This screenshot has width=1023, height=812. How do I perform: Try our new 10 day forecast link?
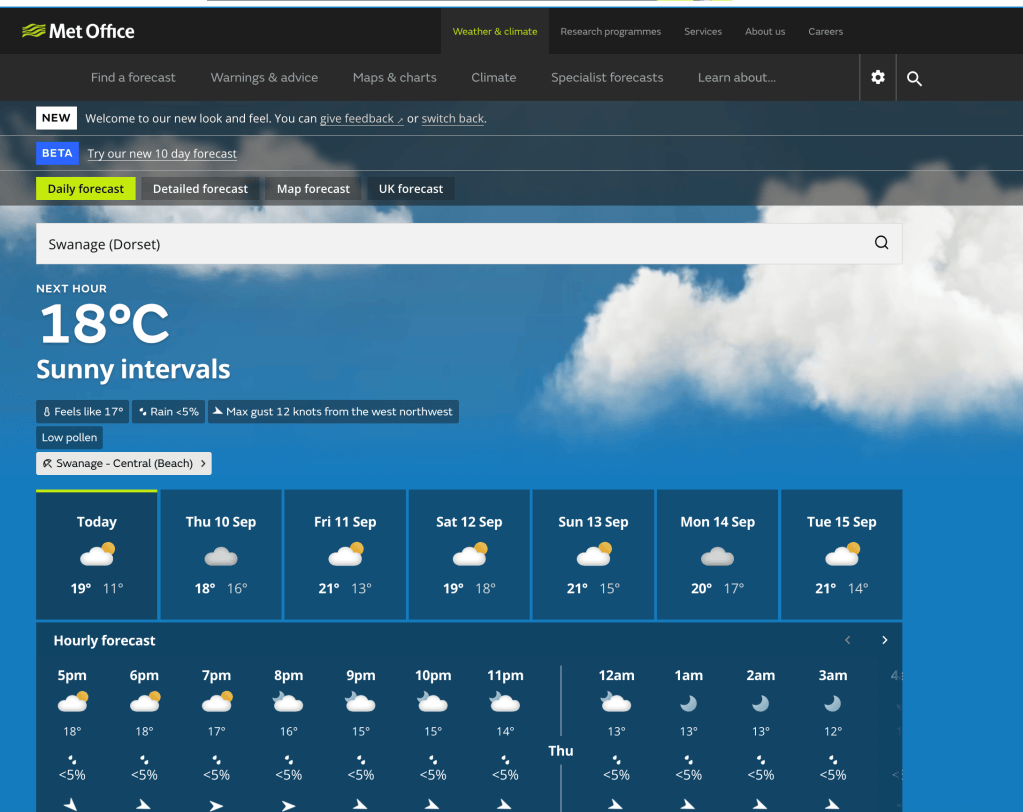tap(162, 153)
